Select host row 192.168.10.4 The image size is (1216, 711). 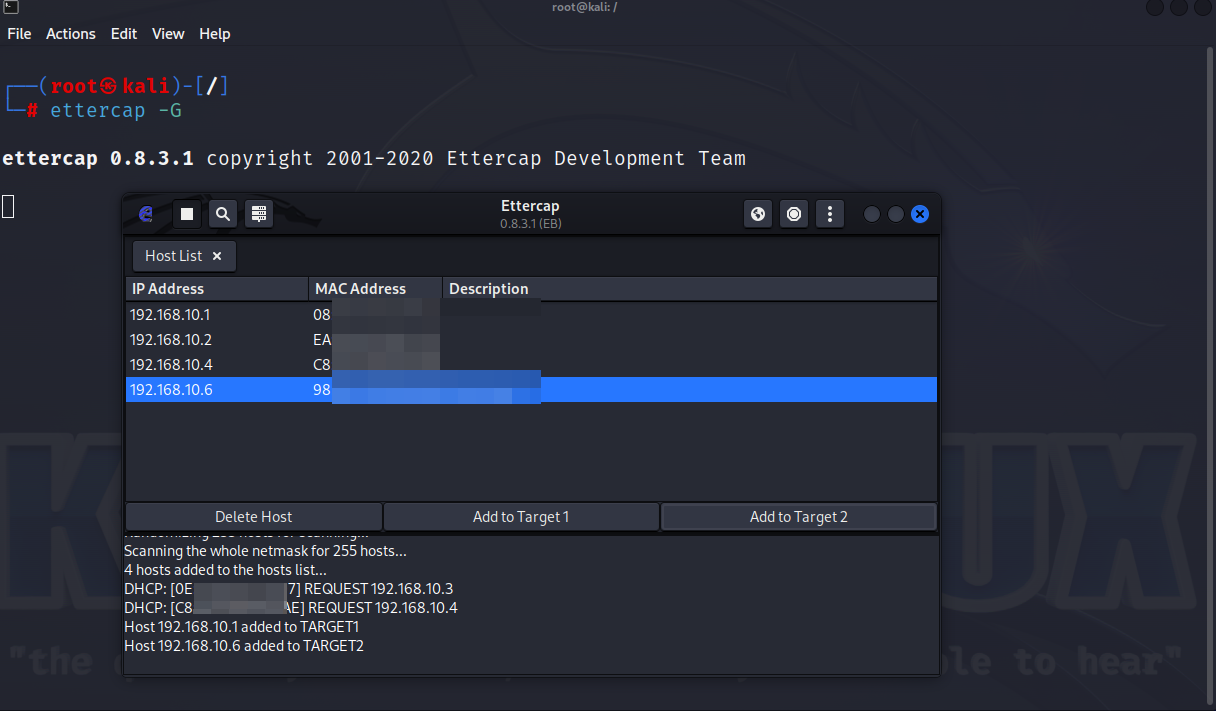point(531,365)
